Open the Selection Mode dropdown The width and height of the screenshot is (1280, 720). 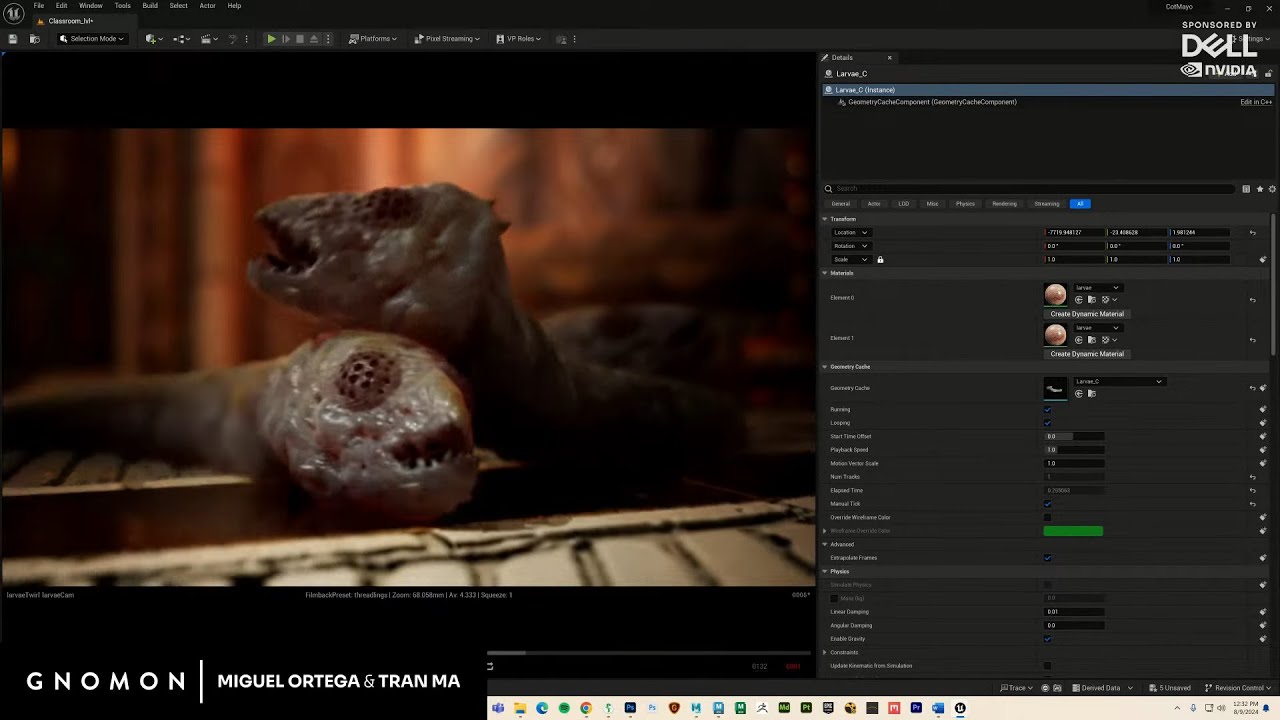[x=92, y=39]
